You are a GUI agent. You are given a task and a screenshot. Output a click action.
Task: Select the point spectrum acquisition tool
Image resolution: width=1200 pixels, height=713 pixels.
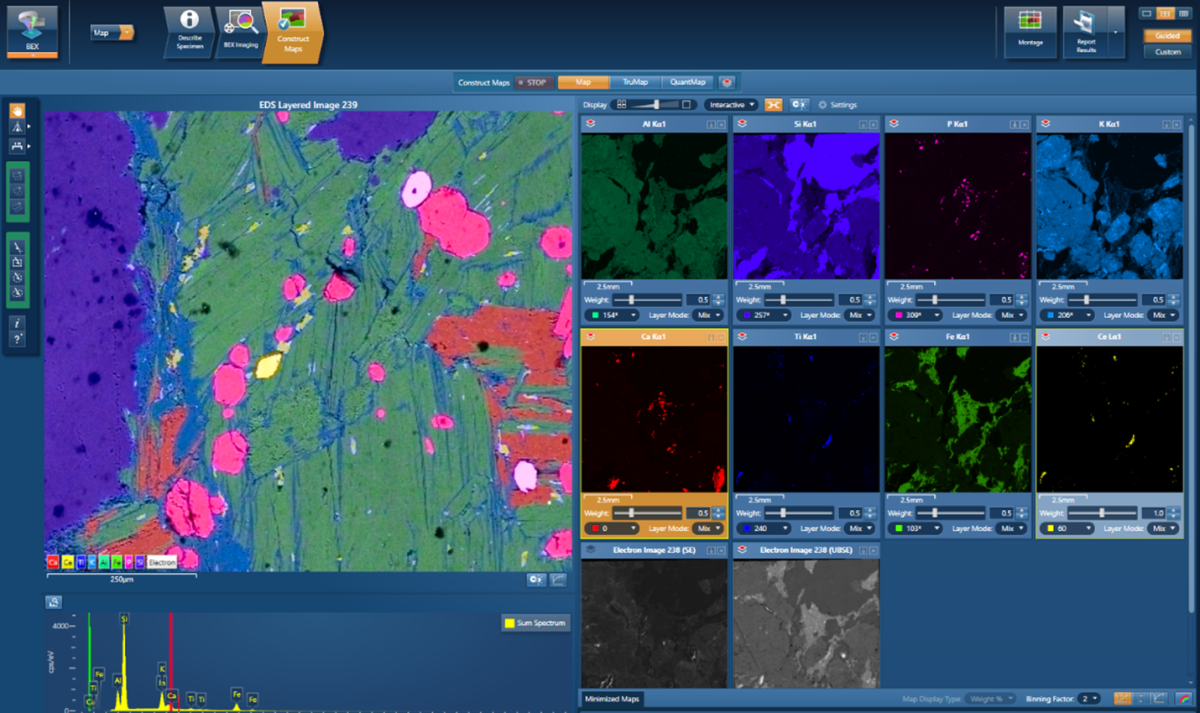(x=17, y=245)
